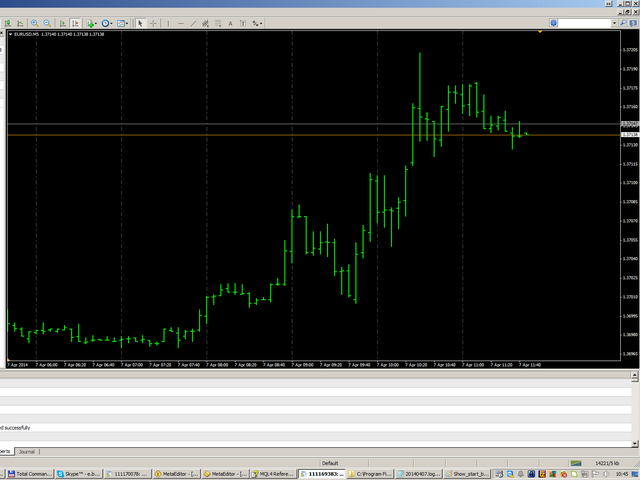Expand the arrows tool dropdown arrow

click(261, 23)
